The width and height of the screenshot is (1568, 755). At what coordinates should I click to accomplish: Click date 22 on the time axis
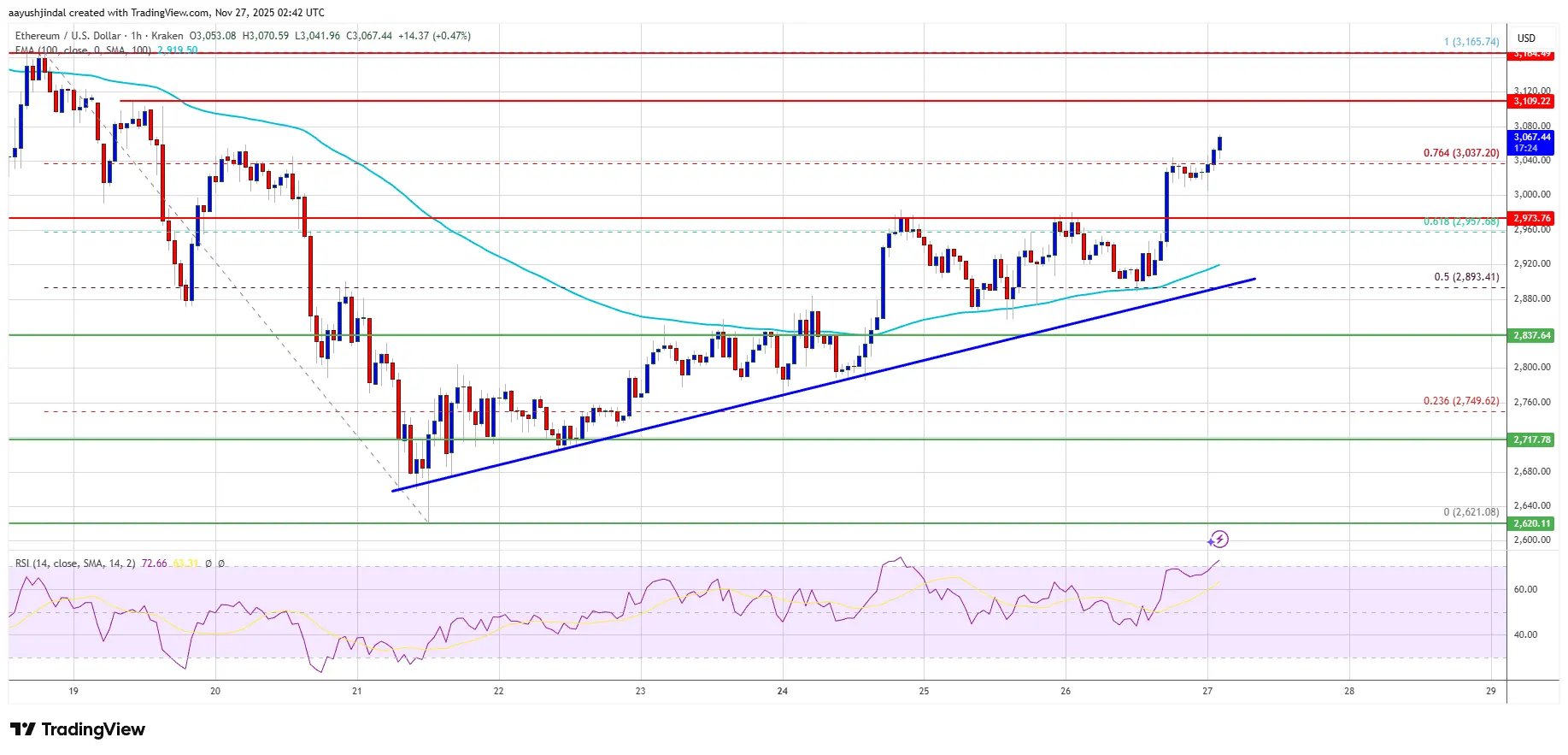(498, 691)
